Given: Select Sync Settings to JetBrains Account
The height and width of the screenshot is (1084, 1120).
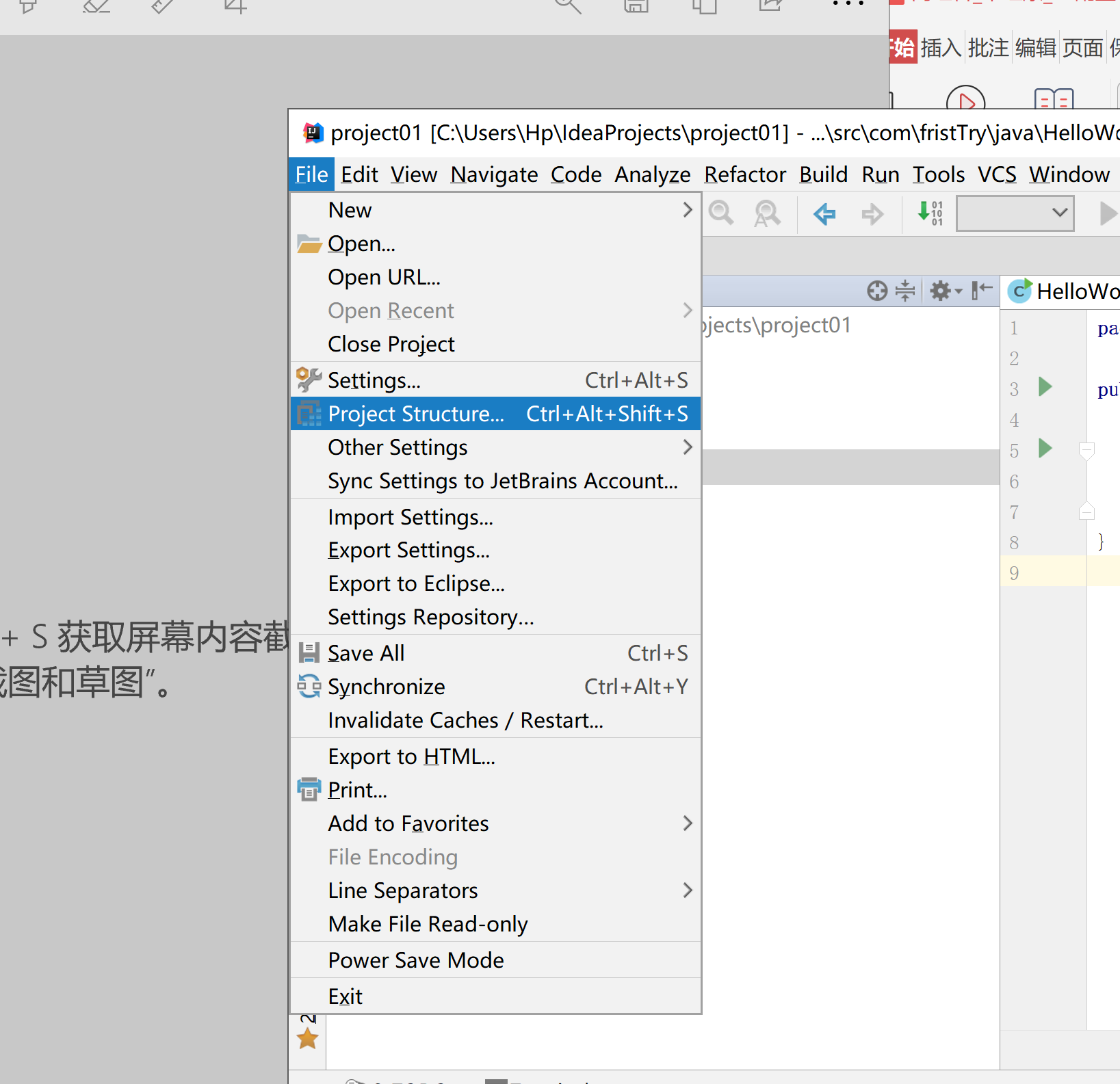Looking at the screenshot, I should 496,481.
